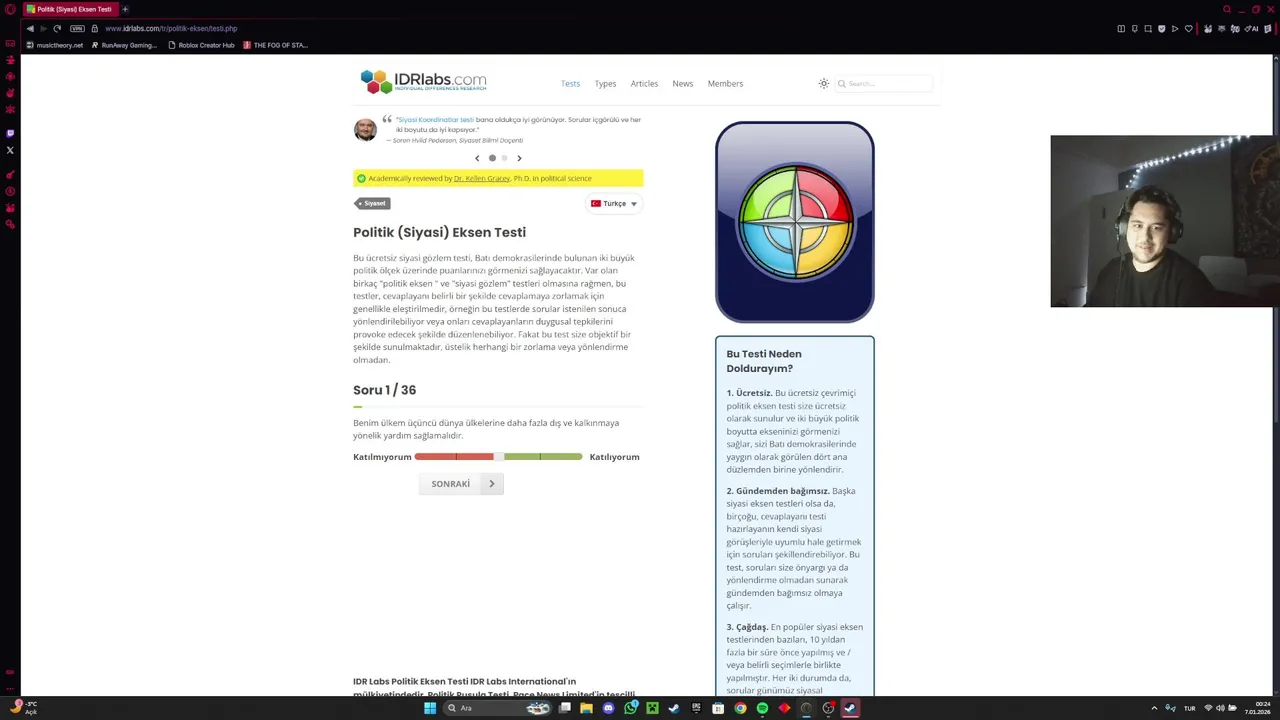Viewport: 1280px width, 720px height.
Task: Click the VPN badge in the address bar
Action: 78,28
